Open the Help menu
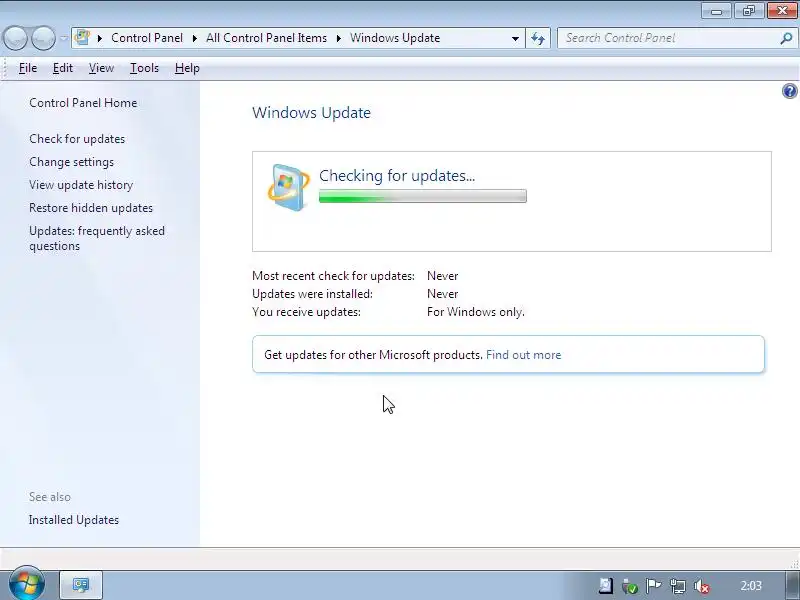Viewport: 800px width, 600px height. point(187,68)
